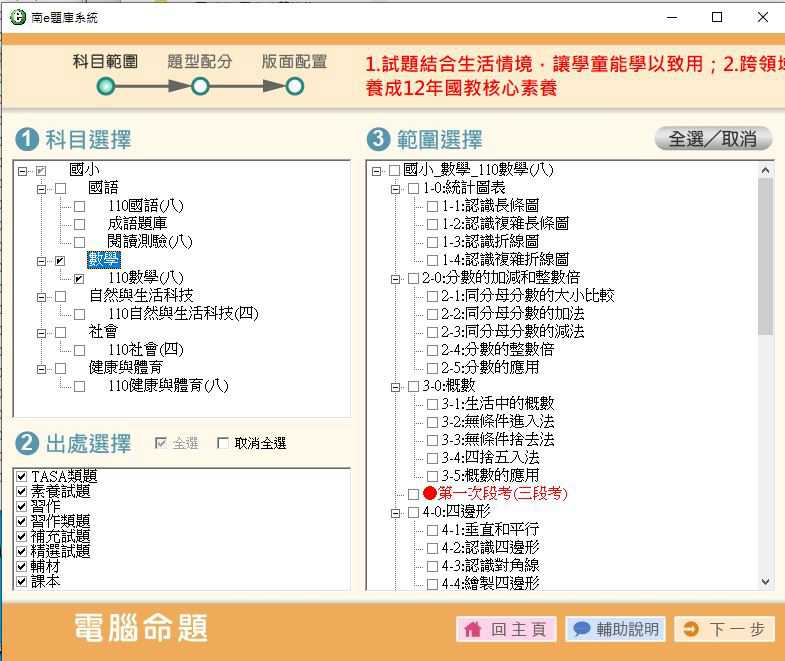Collapse the 數學 tree node

pos(41,261)
